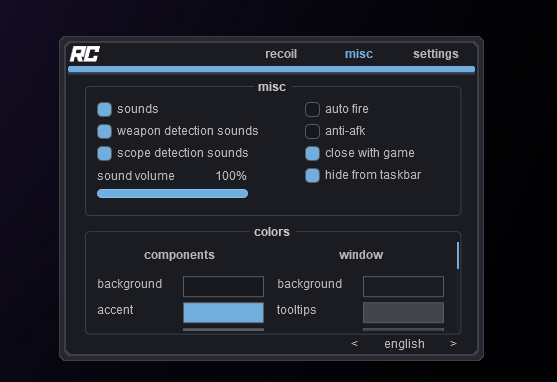Enable auto fire option
557x382 pixels.
(312, 109)
